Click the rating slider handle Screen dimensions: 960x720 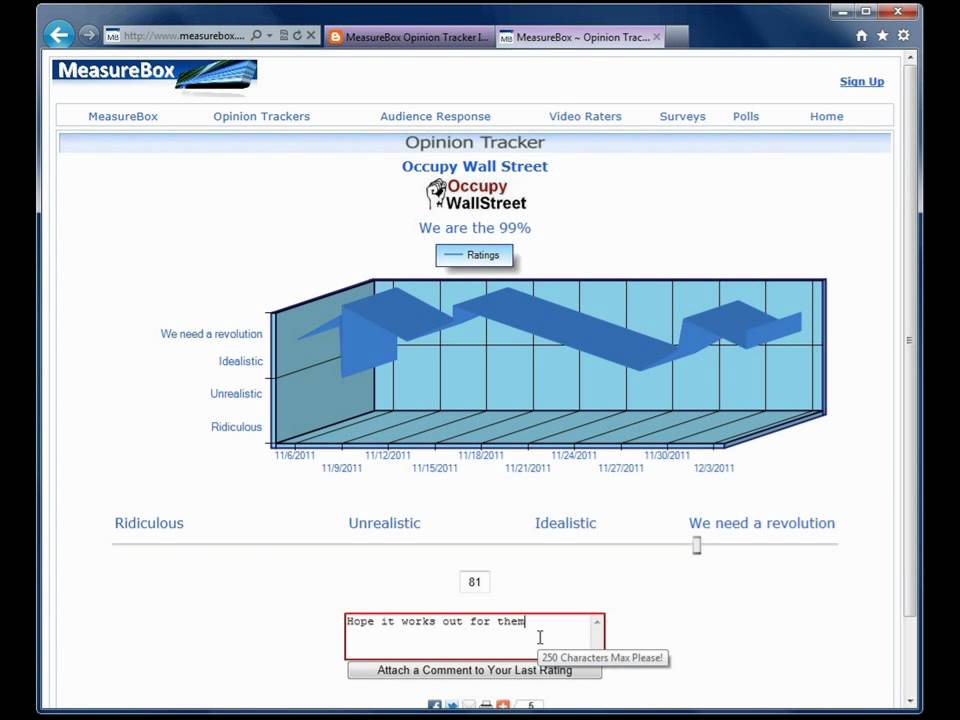[x=697, y=545]
